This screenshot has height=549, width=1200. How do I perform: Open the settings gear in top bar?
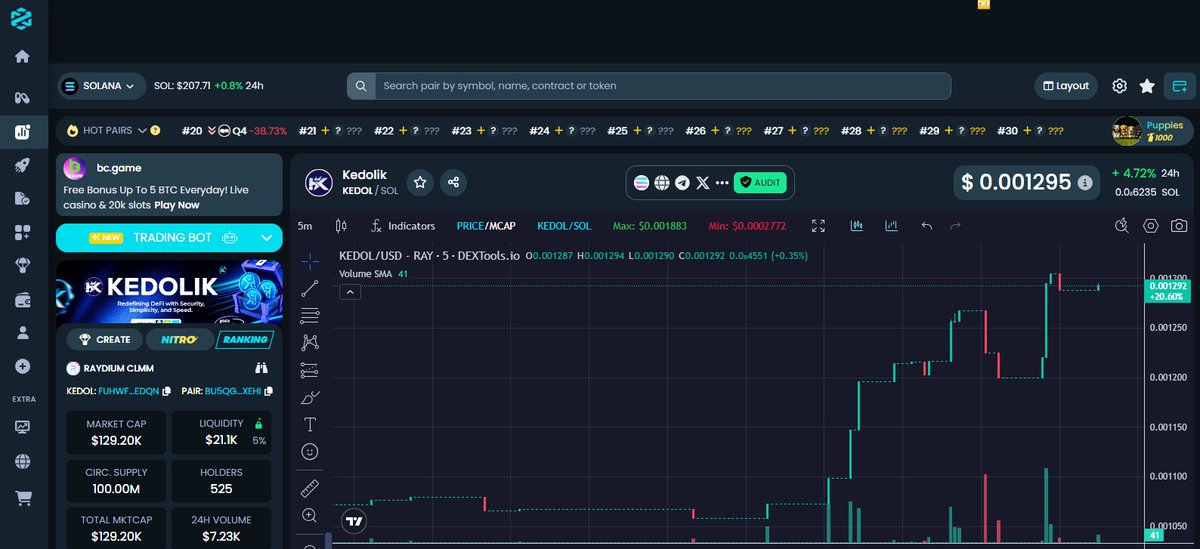(x=1120, y=86)
